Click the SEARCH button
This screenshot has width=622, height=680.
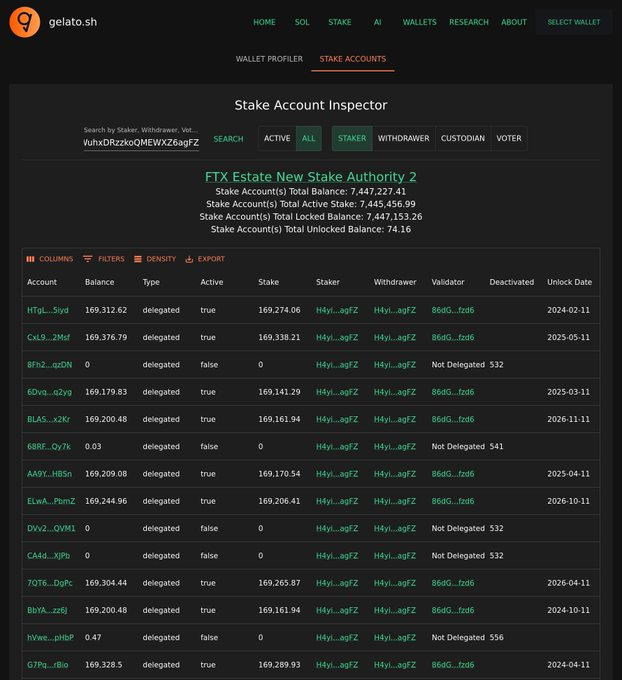(228, 139)
